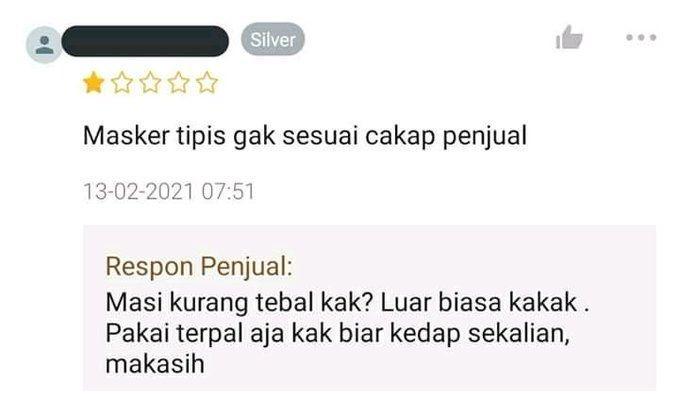Click the third empty star

point(150,83)
